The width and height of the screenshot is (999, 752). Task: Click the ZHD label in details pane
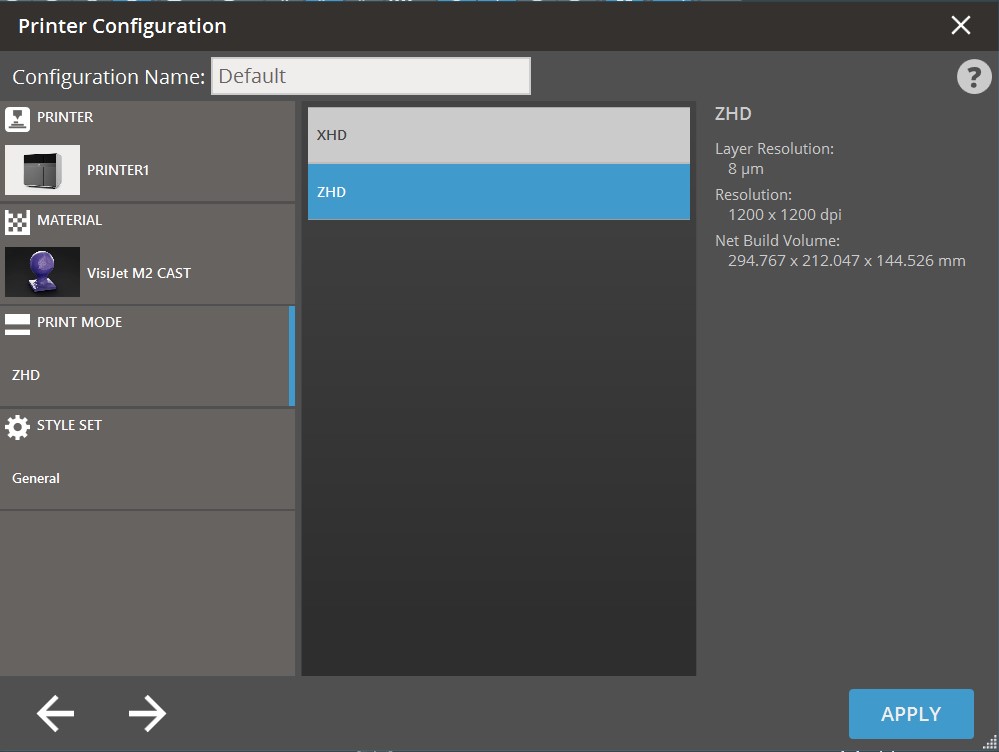pyautogui.click(x=733, y=113)
